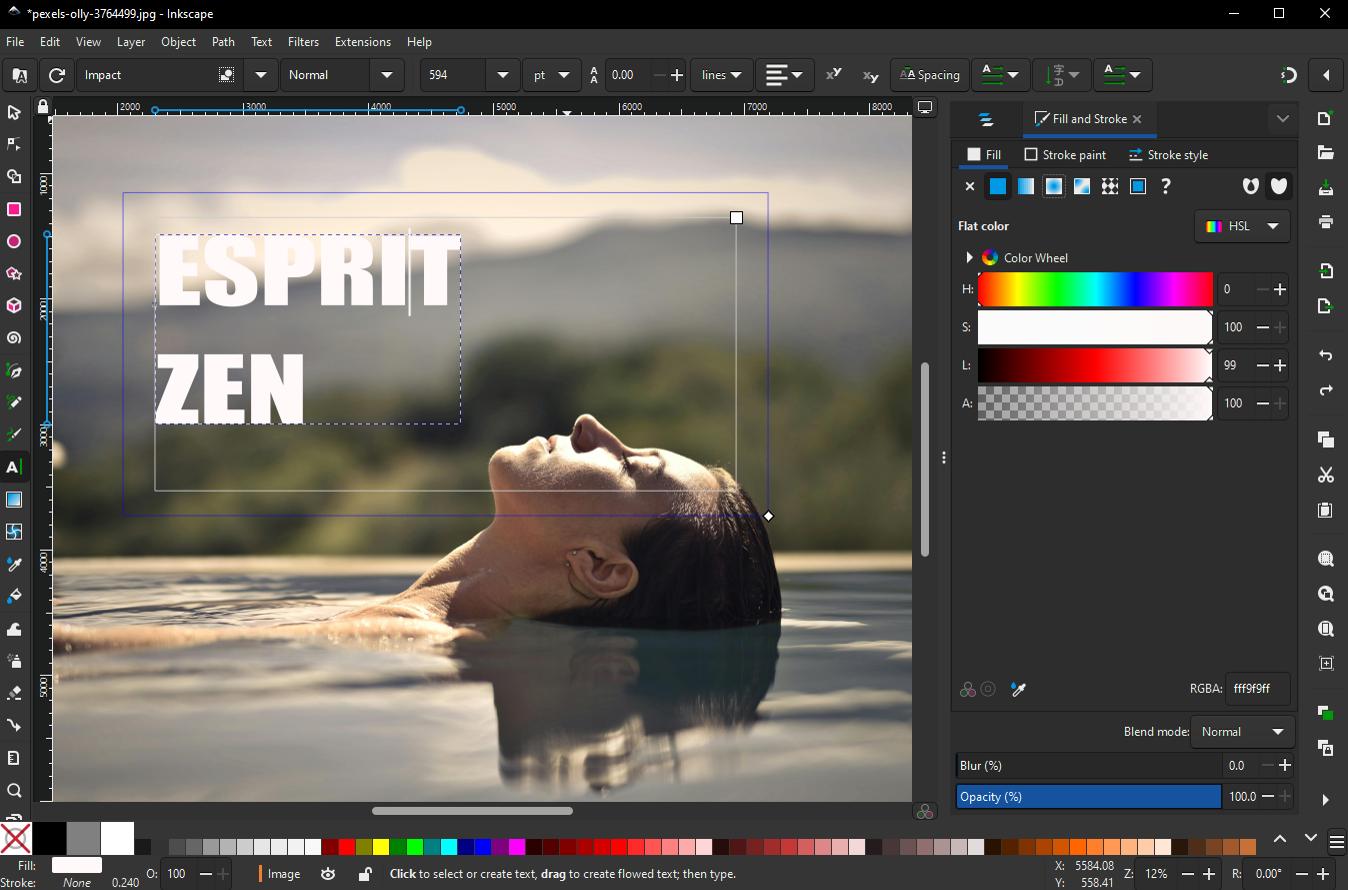Switch to the Stroke paint tab
Image resolution: width=1348 pixels, height=890 pixels.
point(1065,154)
